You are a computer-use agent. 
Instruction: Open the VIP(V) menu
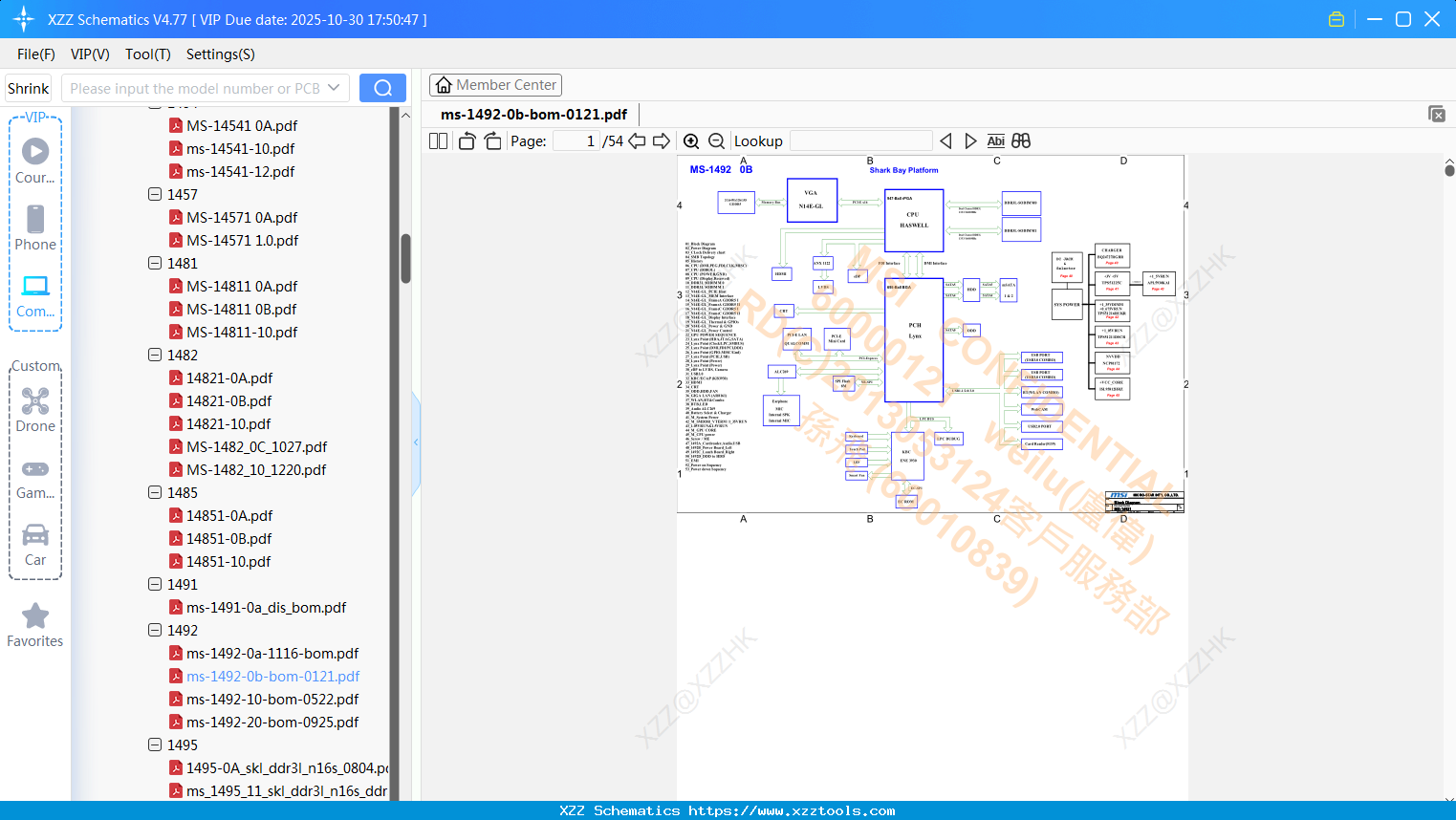coord(90,54)
